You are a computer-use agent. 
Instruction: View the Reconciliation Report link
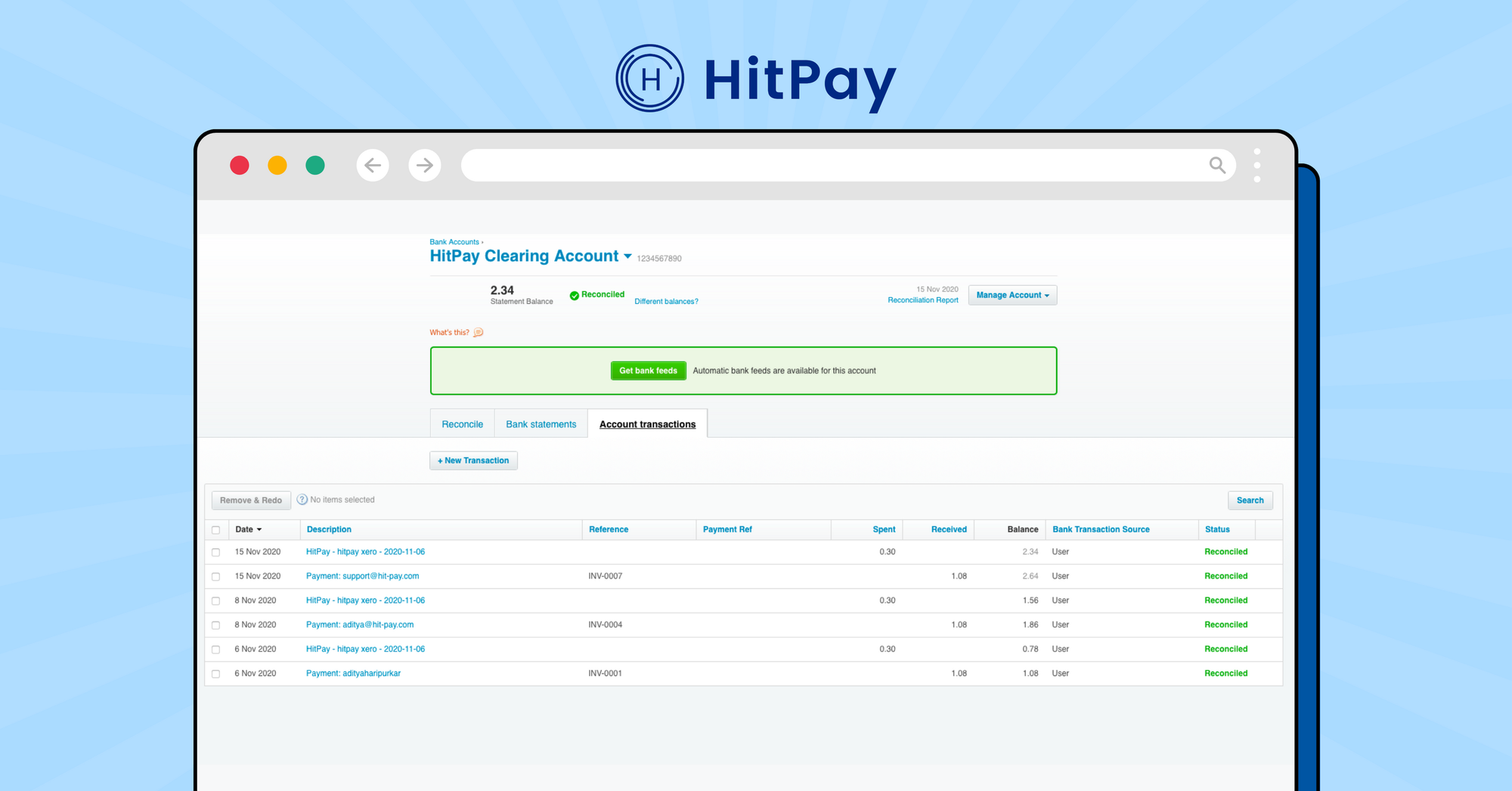tap(922, 300)
